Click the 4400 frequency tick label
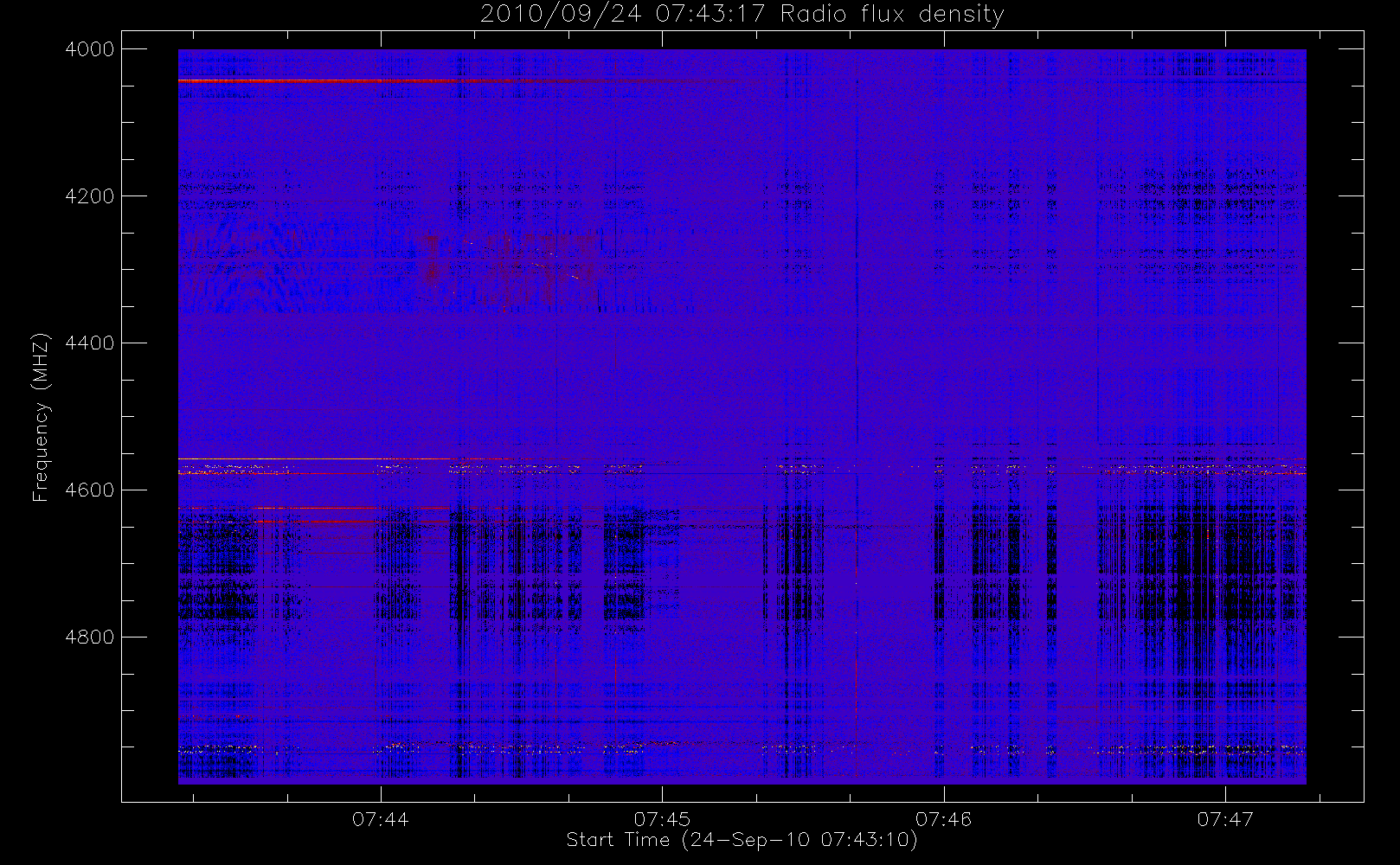The height and width of the screenshot is (865, 1400). click(x=90, y=343)
